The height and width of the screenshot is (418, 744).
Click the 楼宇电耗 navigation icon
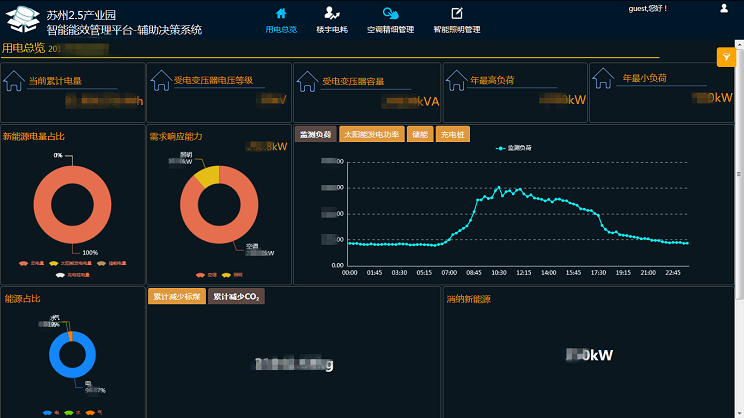tap(331, 13)
